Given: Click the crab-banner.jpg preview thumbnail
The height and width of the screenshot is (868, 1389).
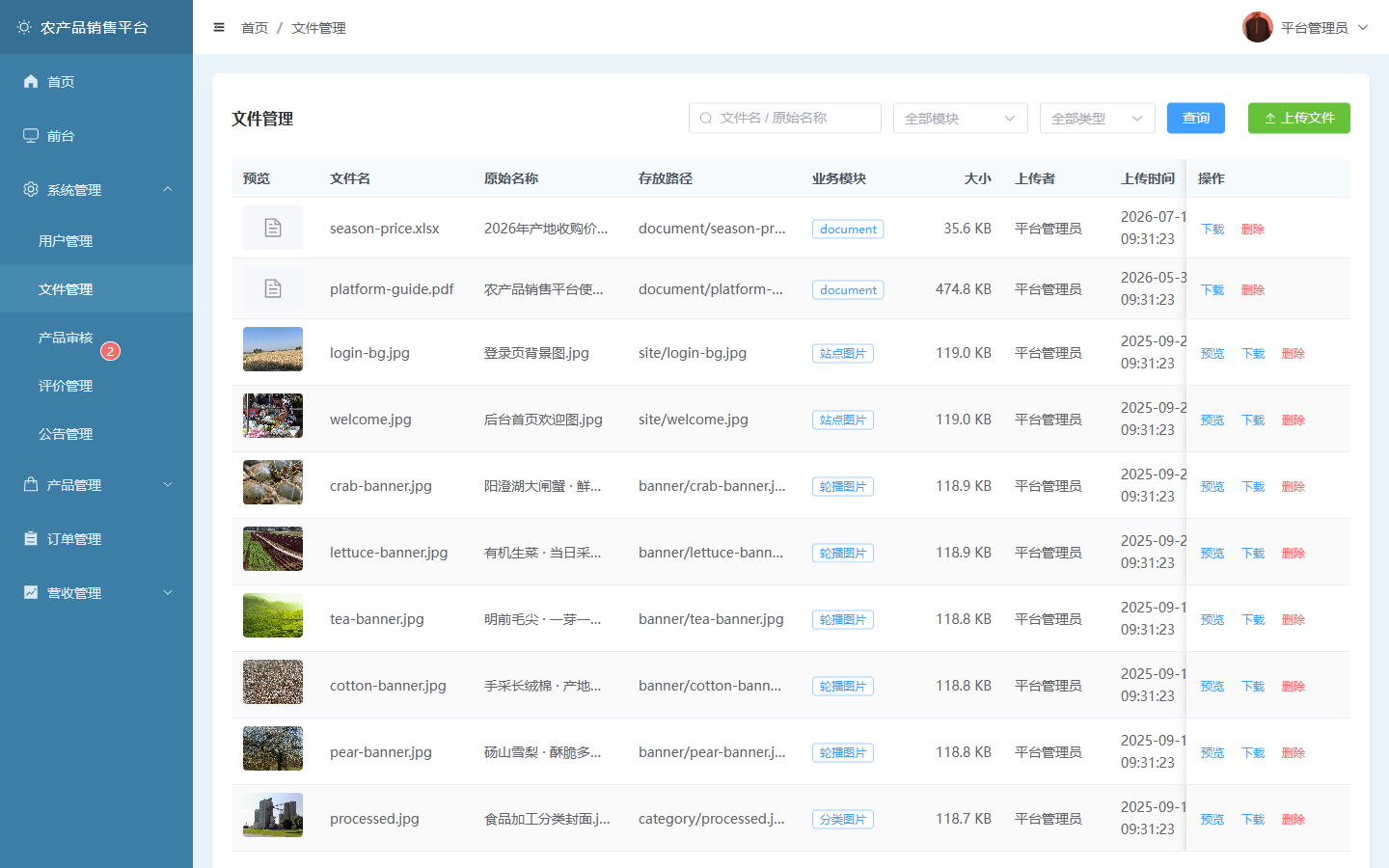Looking at the screenshot, I should click(x=273, y=482).
